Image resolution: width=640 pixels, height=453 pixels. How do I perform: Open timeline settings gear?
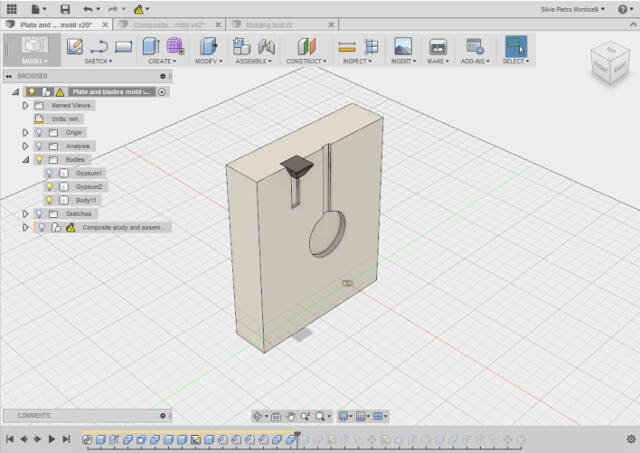click(631, 439)
